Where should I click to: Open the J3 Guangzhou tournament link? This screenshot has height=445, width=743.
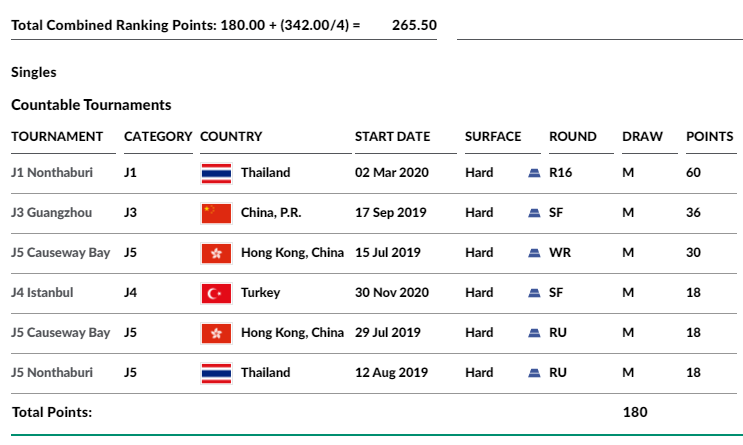(52, 212)
